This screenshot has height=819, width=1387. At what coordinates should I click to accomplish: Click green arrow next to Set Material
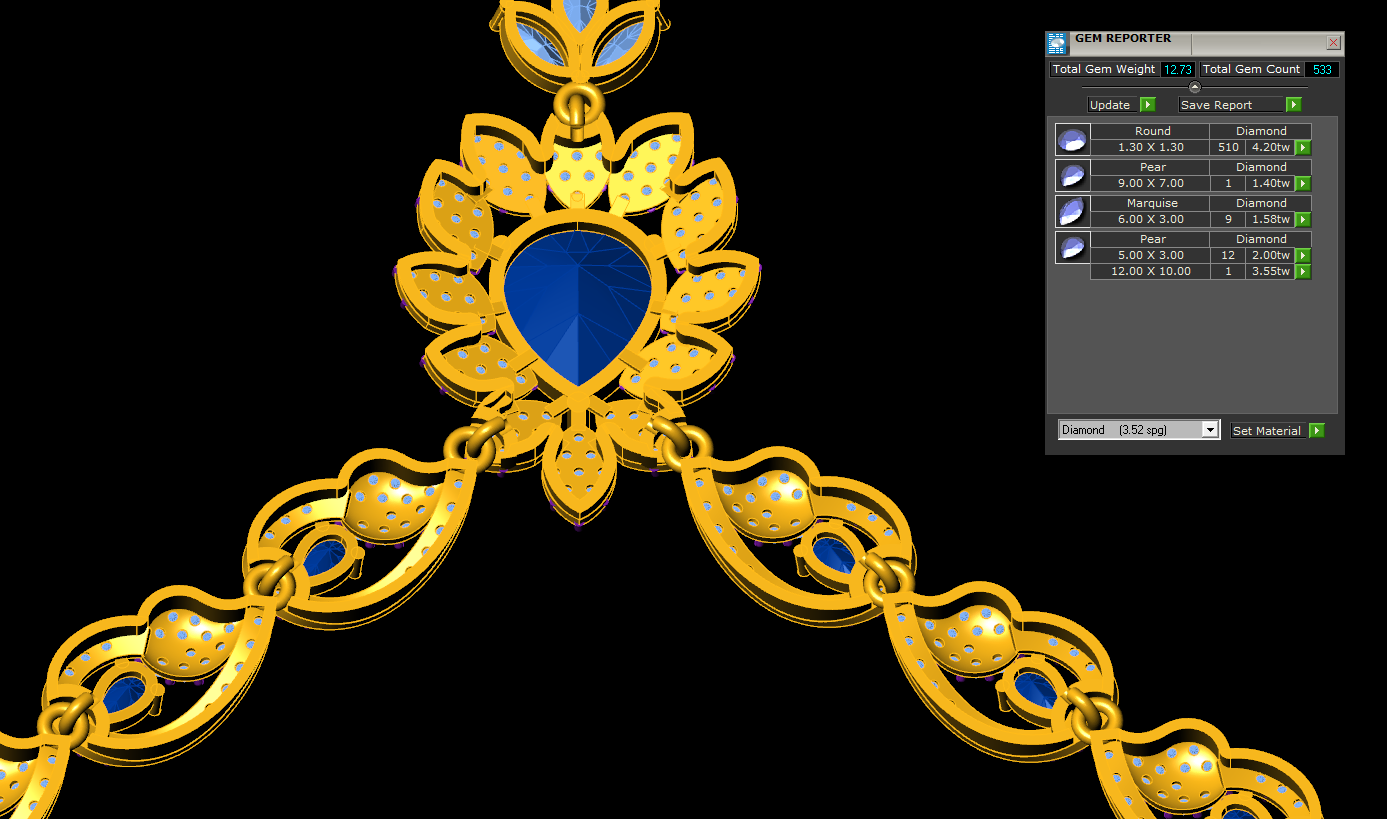tap(1317, 431)
